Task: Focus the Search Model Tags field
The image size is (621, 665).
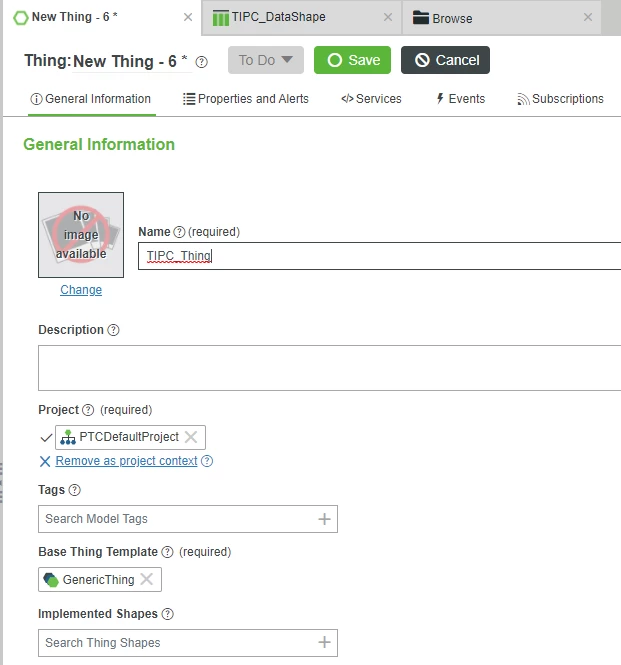Action: pyautogui.click(x=188, y=519)
